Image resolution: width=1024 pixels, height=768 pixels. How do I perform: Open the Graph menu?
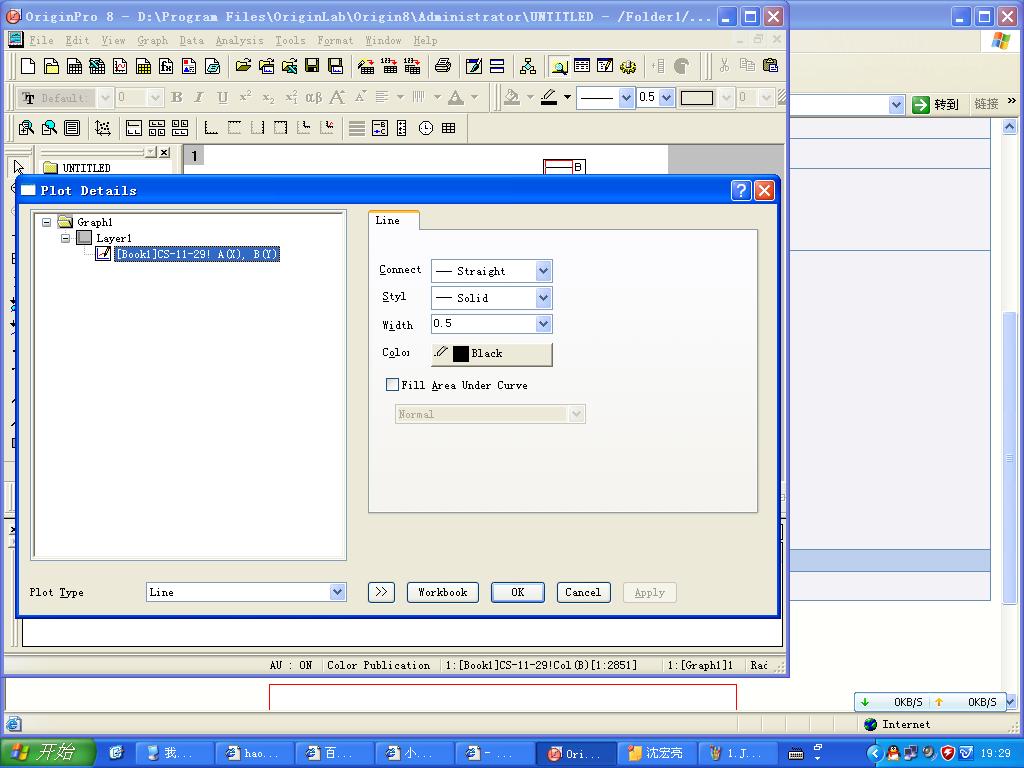tap(152, 40)
